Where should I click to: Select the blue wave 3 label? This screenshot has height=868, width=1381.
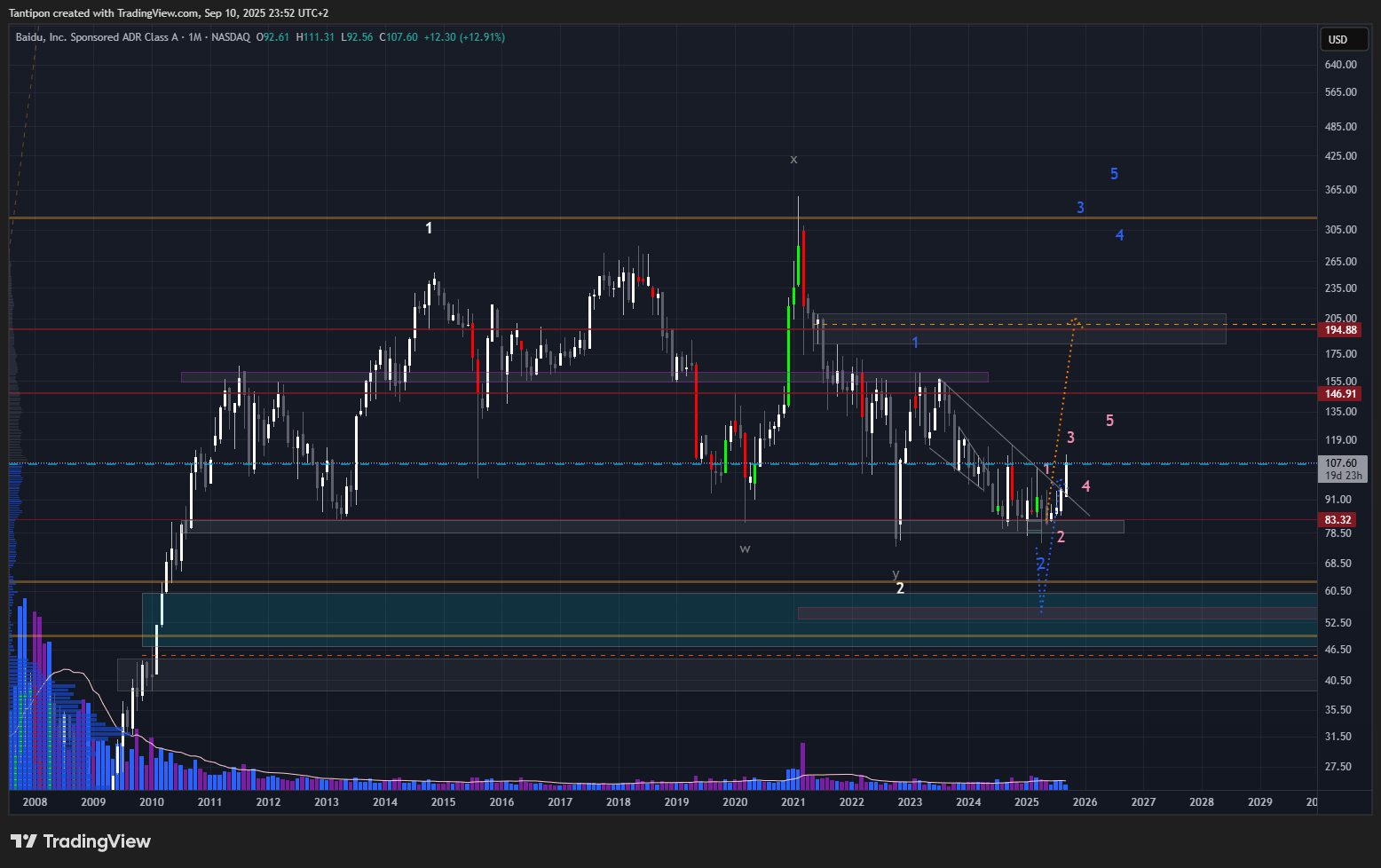tap(1080, 208)
